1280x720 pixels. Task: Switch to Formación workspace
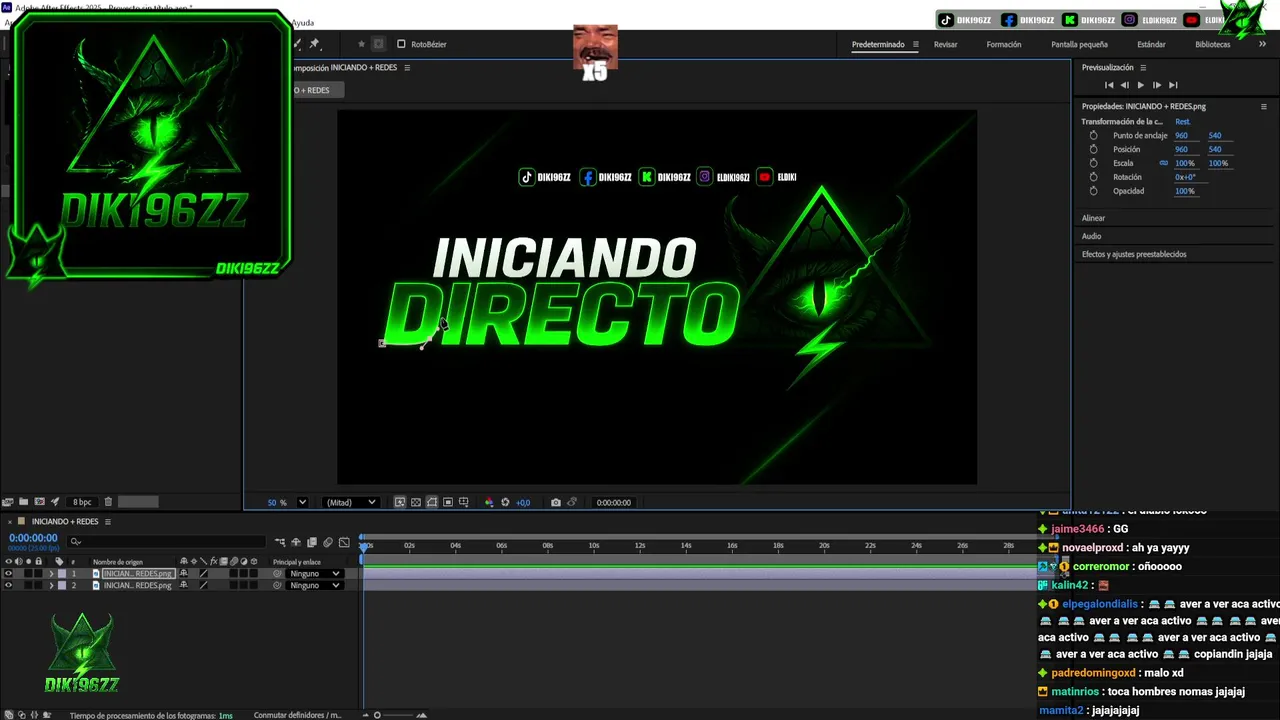(1004, 44)
